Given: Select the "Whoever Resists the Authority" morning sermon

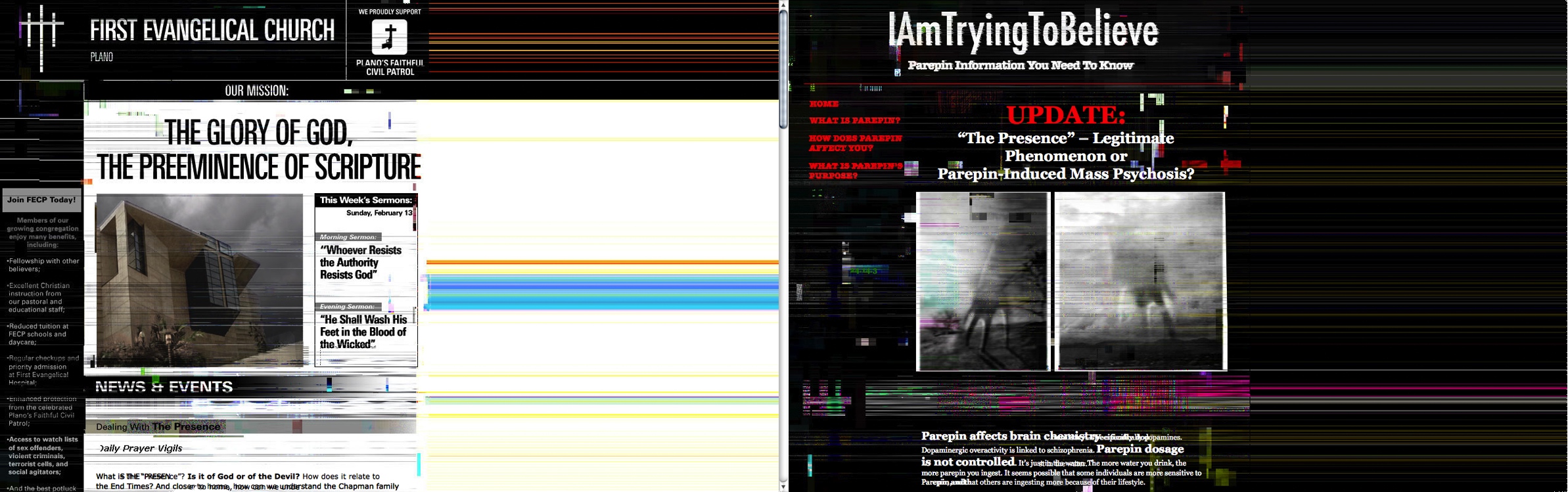Looking at the screenshot, I should coord(361,263).
